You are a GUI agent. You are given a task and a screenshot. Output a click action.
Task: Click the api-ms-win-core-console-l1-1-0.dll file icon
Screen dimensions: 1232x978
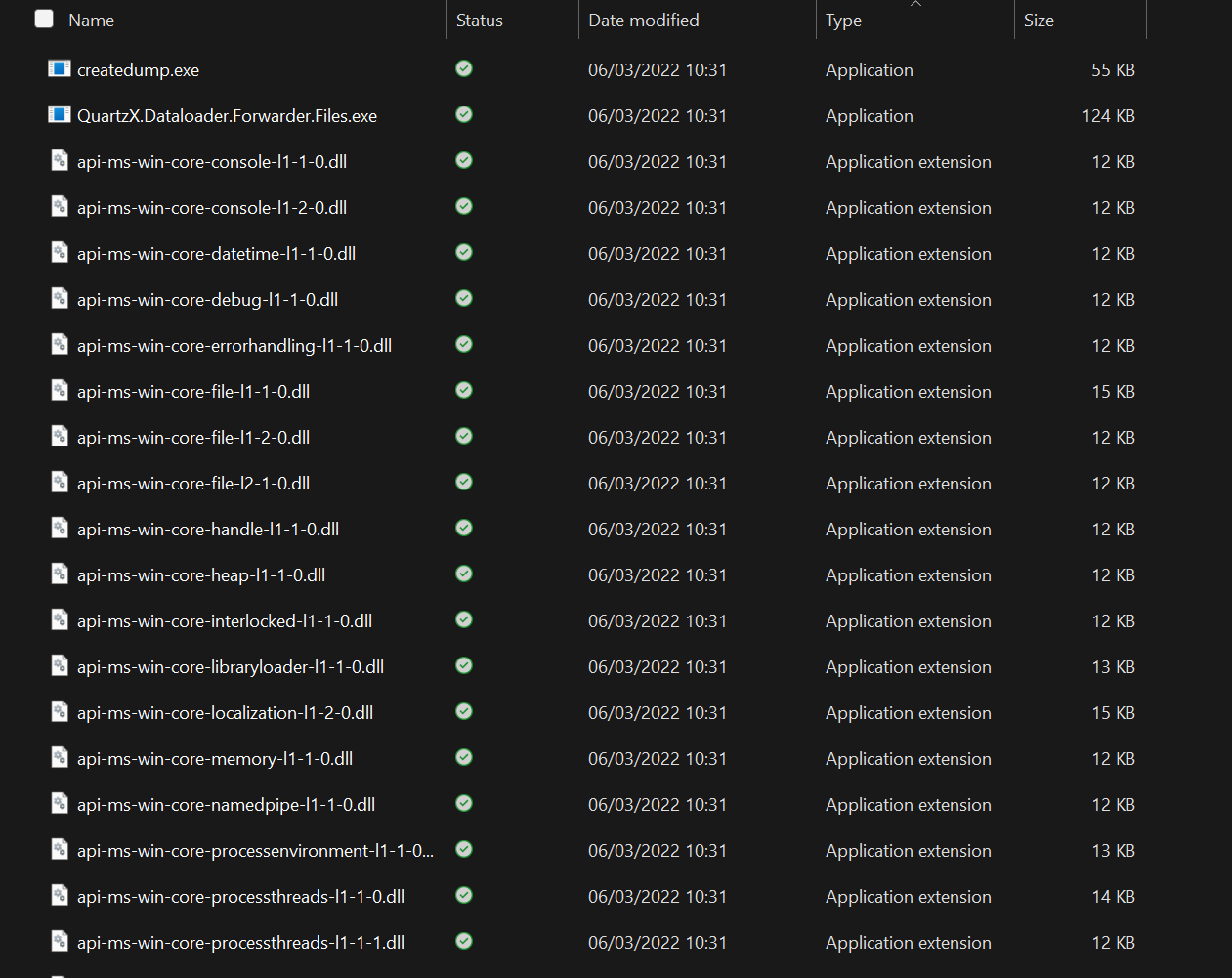60,161
